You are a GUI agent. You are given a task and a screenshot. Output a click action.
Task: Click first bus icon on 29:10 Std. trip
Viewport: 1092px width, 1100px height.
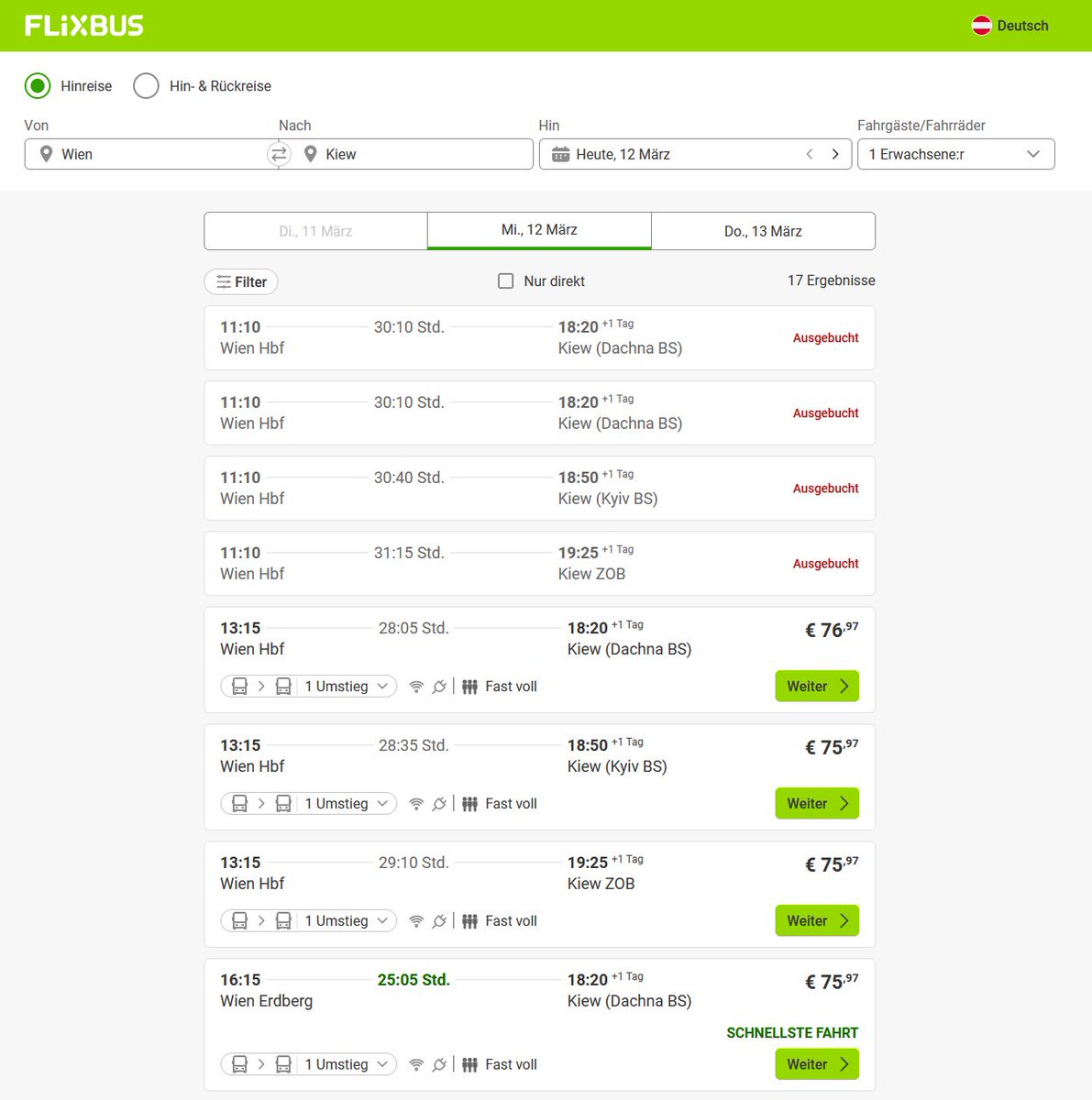point(239,921)
